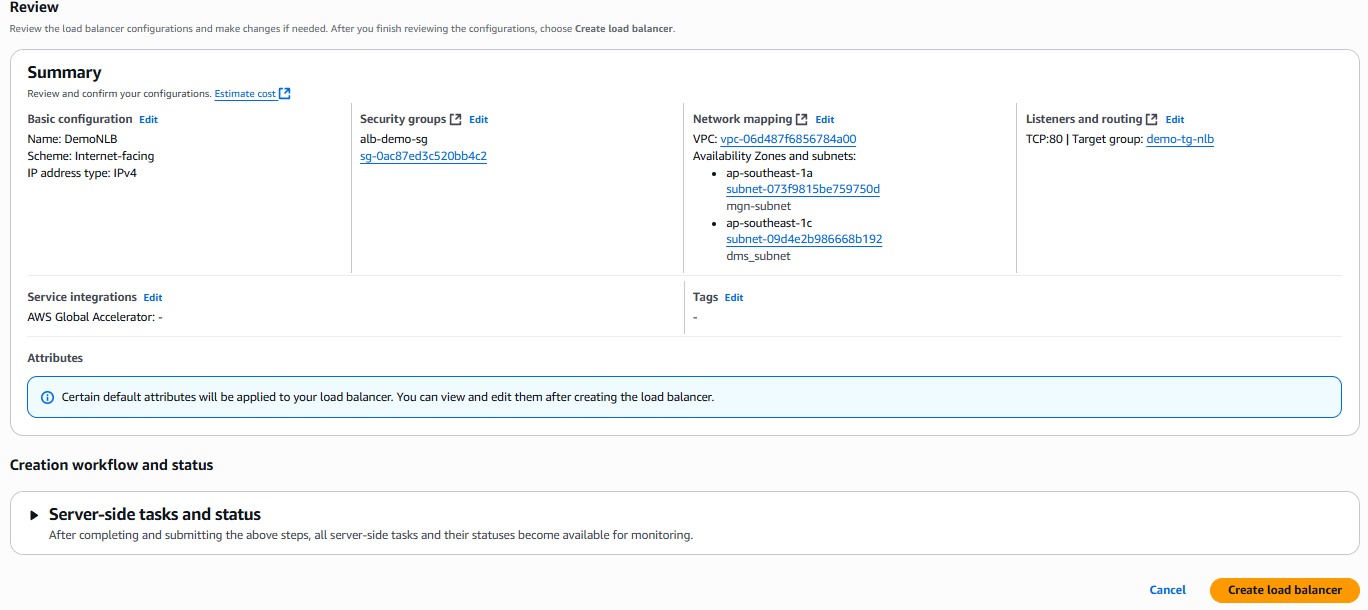Viewport: 1368px width, 610px height.
Task: Click external link icon next to Security groups
Action: [456, 119]
